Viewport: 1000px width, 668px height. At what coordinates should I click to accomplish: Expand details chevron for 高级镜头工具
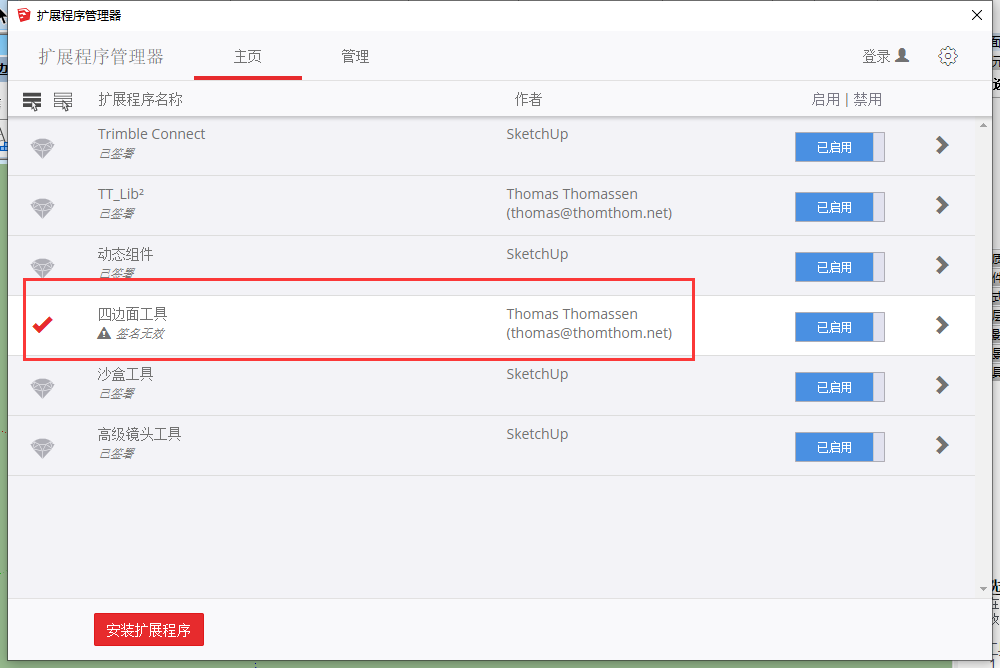click(942, 445)
